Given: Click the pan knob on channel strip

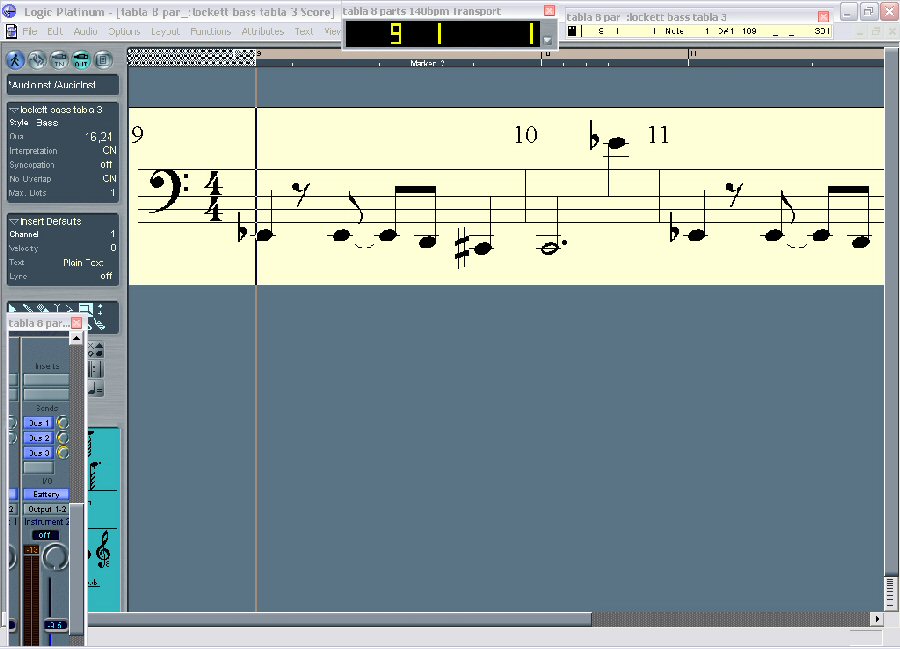Looking at the screenshot, I should [x=56, y=556].
